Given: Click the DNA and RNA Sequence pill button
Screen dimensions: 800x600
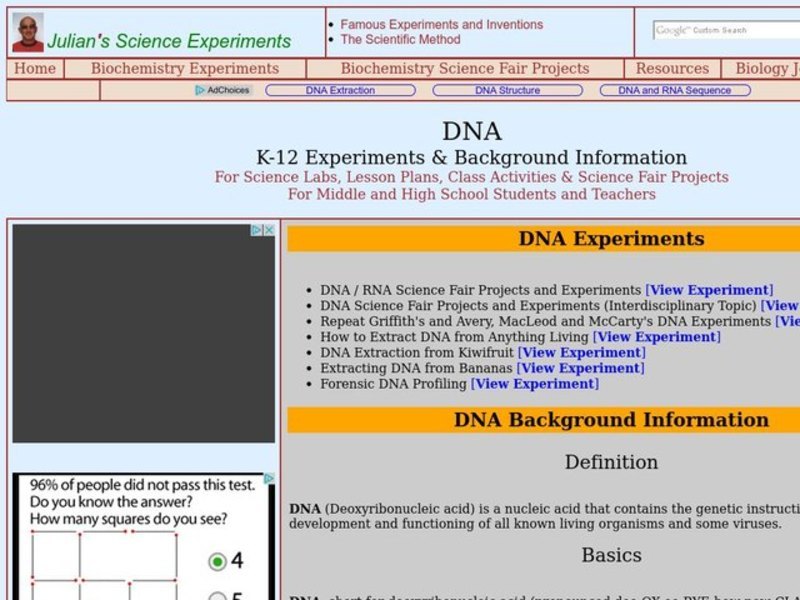Looking at the screenshot, I should point(676,89).
